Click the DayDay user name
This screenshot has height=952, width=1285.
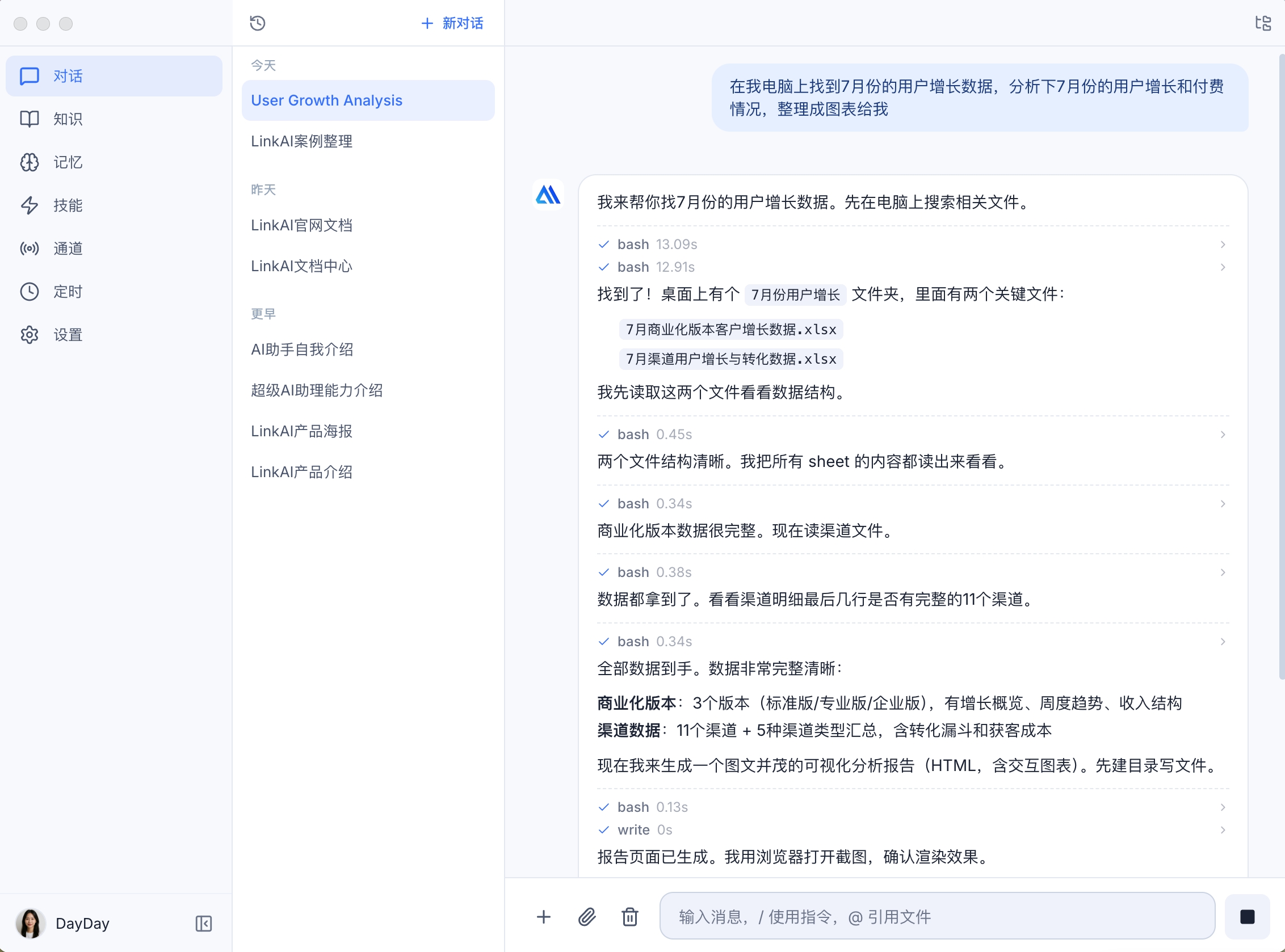pos(82,923)
